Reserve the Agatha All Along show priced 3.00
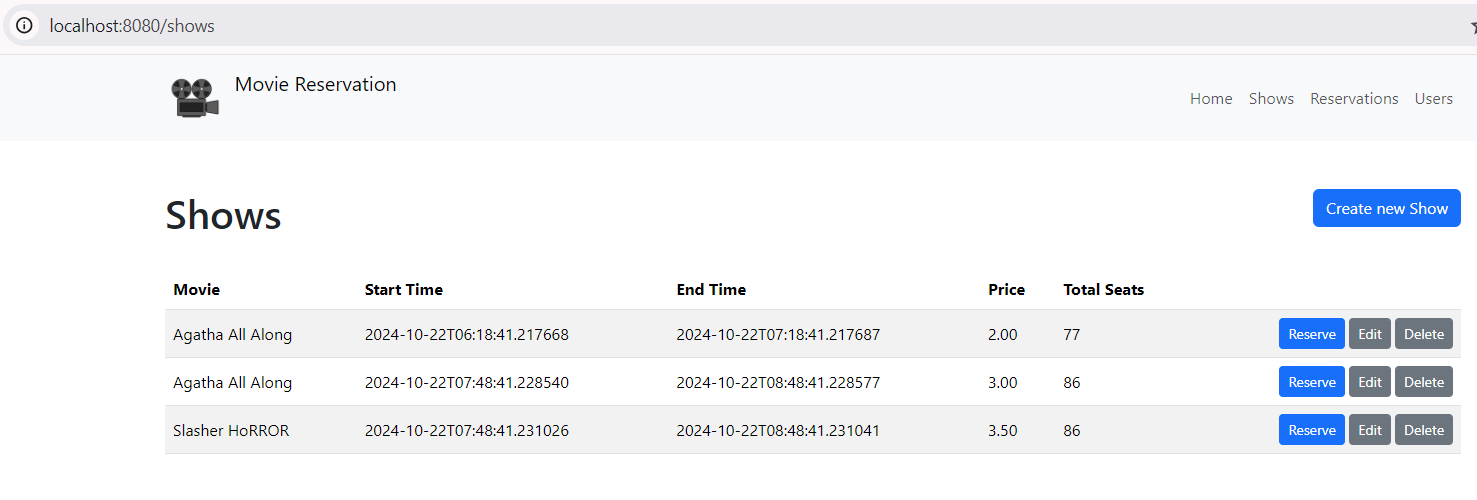 point(1311,382)
